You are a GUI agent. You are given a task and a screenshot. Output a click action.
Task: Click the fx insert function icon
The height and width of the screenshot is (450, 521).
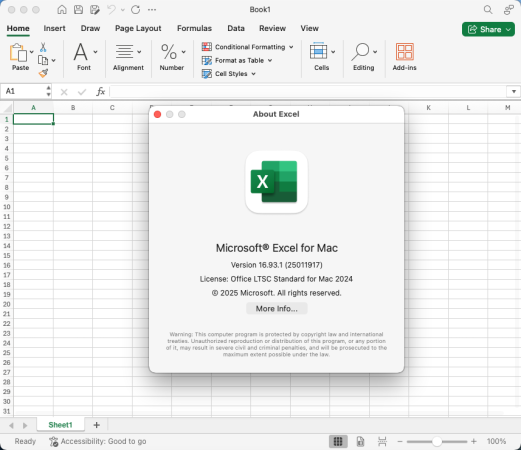[100, 91]
